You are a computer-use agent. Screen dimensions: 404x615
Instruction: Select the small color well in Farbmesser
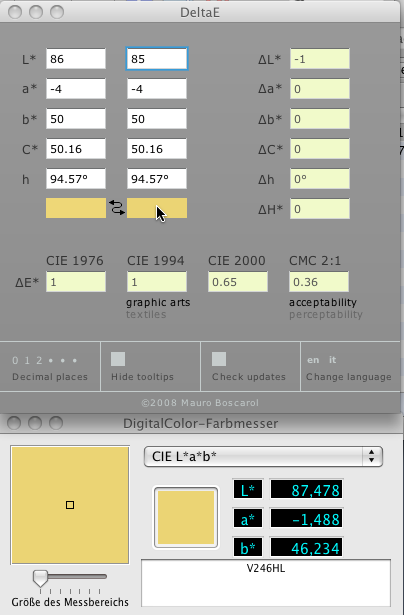[186, 517]
